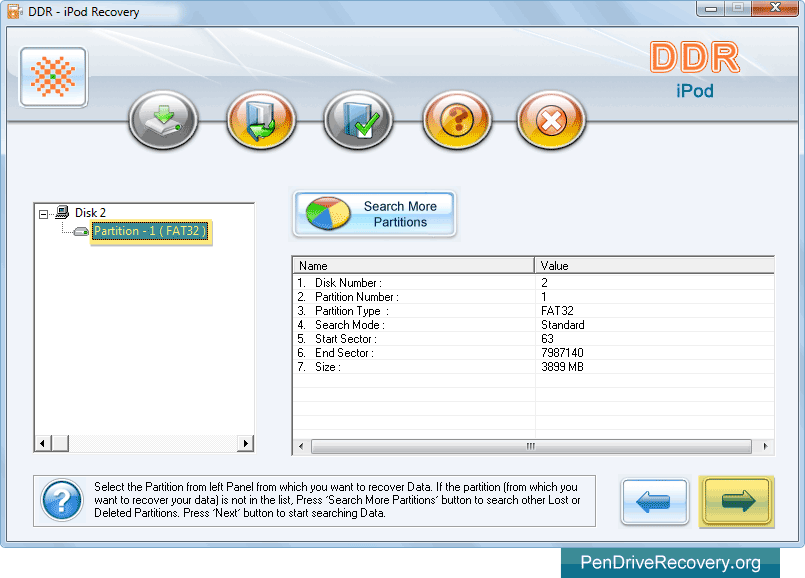The height and width of the screenshot is (578, 805).
Task: Click the orange X exit icon
Action: [x=551, y=121]
